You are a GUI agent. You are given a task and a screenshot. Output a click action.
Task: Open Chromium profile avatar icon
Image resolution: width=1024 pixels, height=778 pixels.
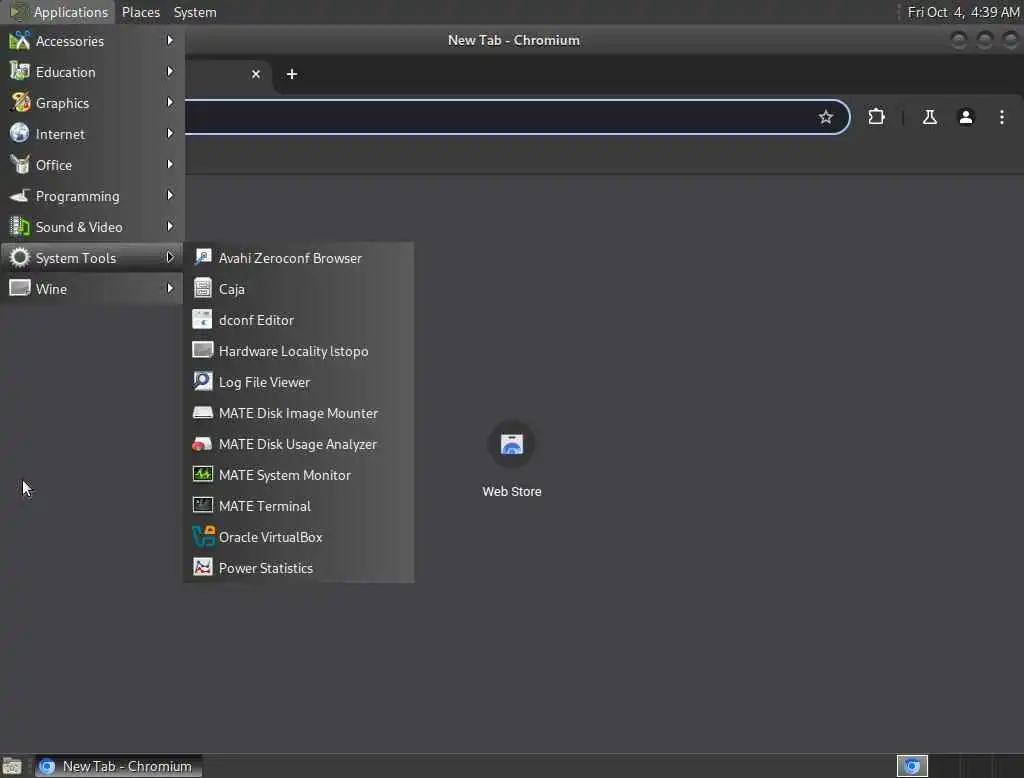965,117
